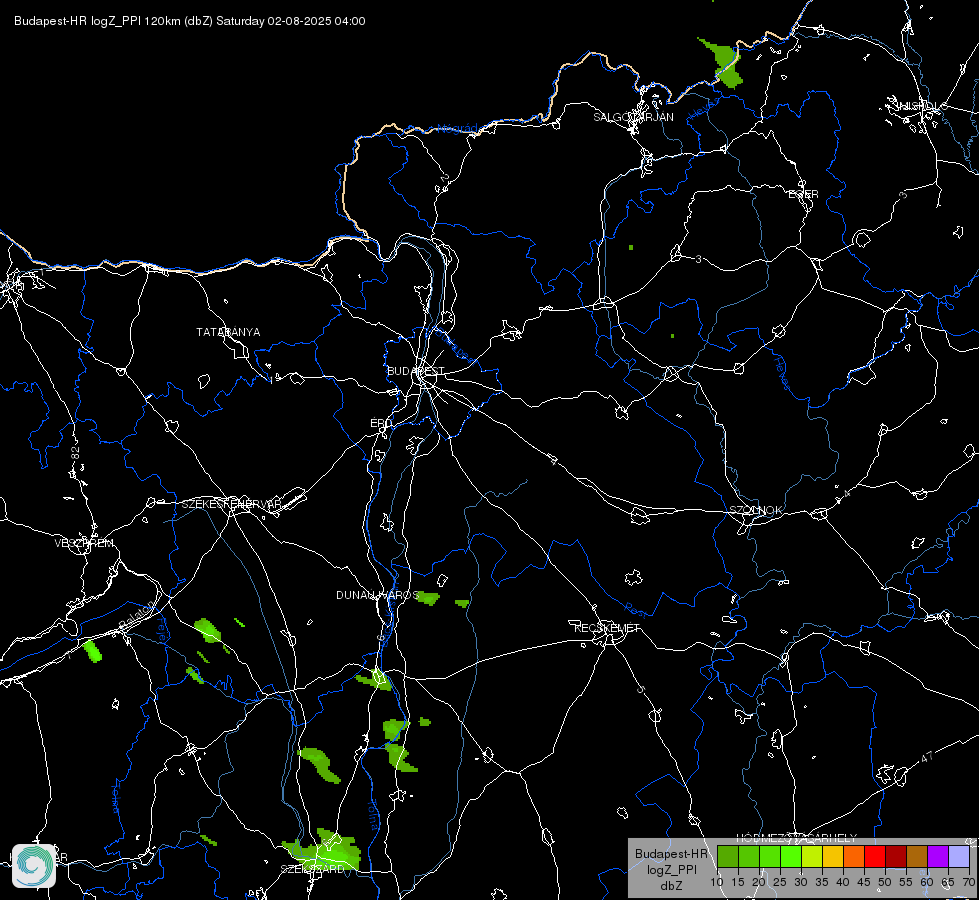Click the purple 60–65 dBZ legend swatch

click(x=938, y=856)
